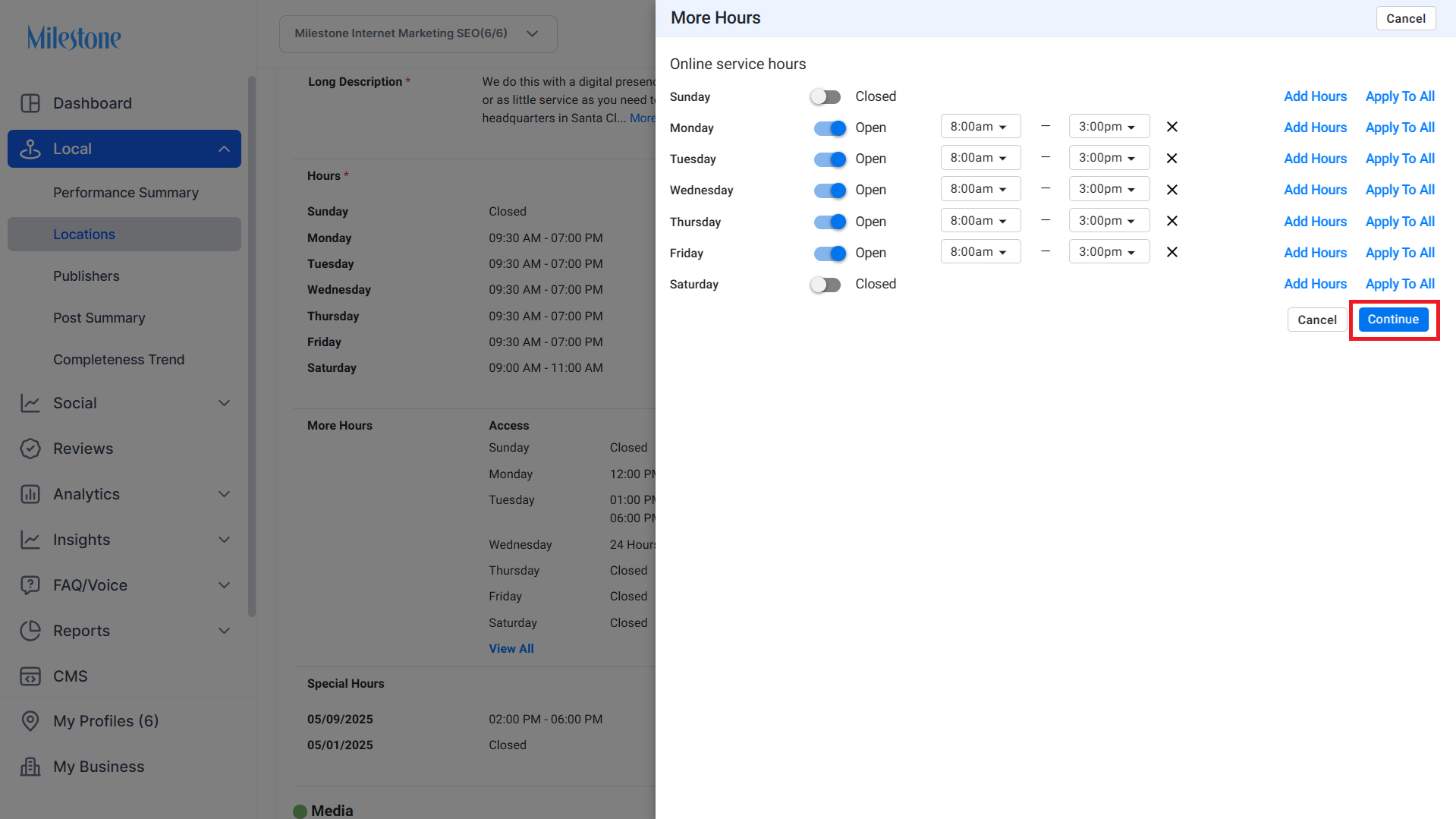Click Apply To All for Monday
Viewport: 1456px width, 819px height.
(1400, 128)
